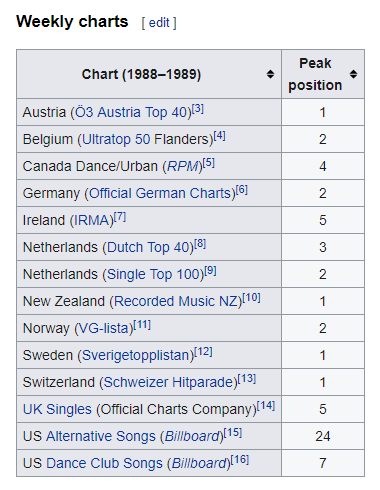Open UK Singles link
Viewport: 380px width, 490px height.
[57, 409]
